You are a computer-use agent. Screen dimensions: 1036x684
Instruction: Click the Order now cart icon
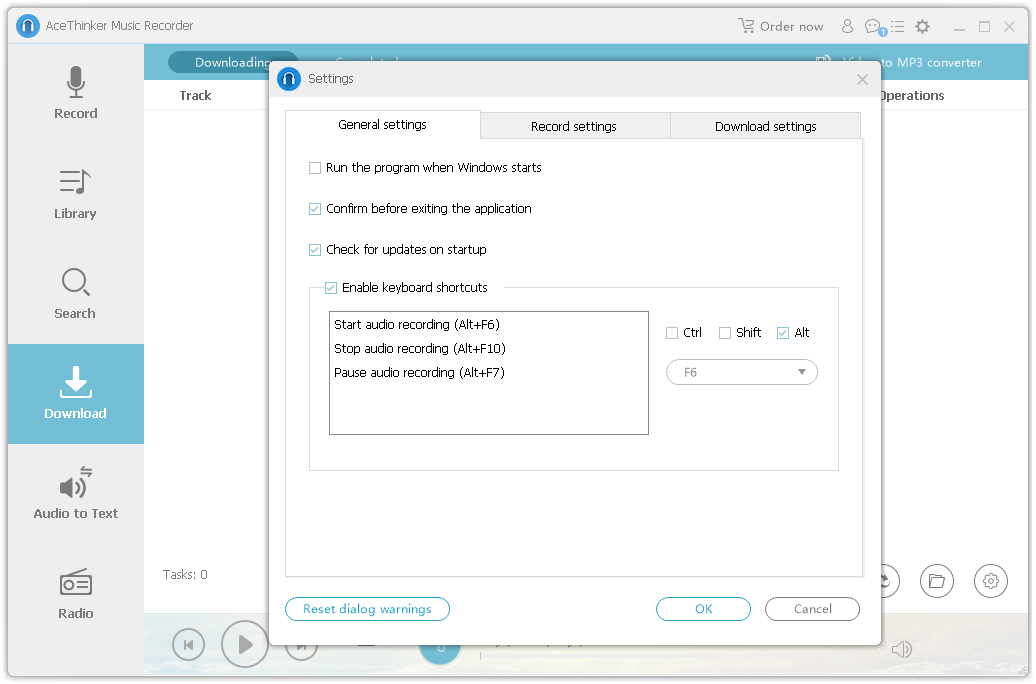click(746, 26)
